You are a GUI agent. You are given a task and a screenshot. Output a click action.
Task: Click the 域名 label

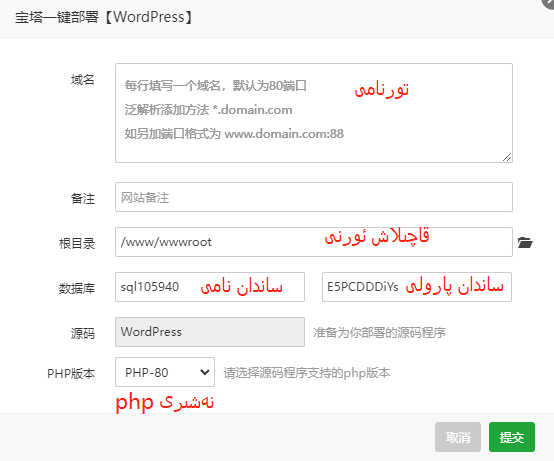click(x=83, y=80)
